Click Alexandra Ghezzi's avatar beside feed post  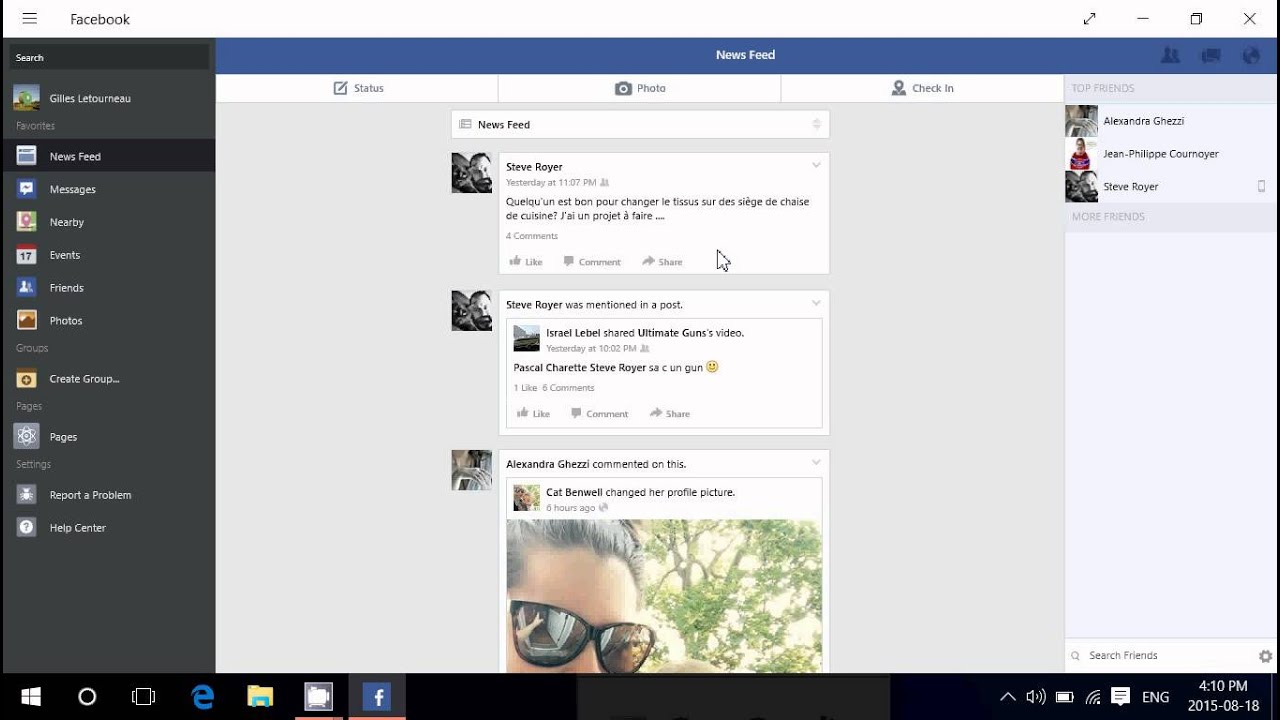click(471, 470)
